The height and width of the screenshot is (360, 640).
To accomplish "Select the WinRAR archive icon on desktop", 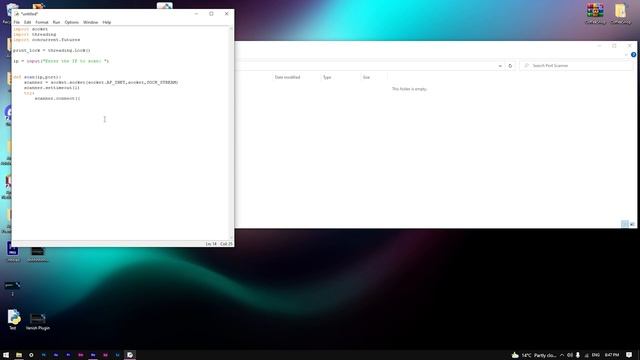I will [x=595, y=13].
